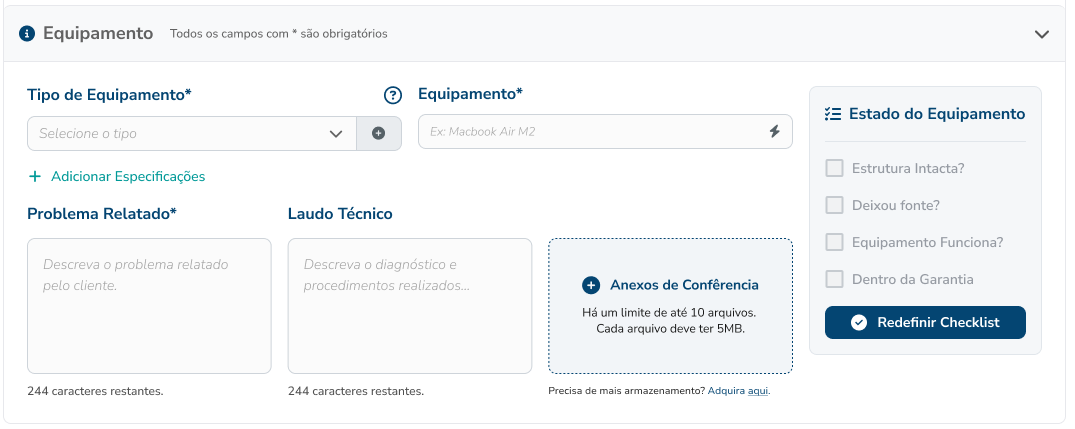The height and width of the screenshot is (429, 1075).
Task: Tick the Dentro da Garantia checkbox
Action: tap(834, 279)
